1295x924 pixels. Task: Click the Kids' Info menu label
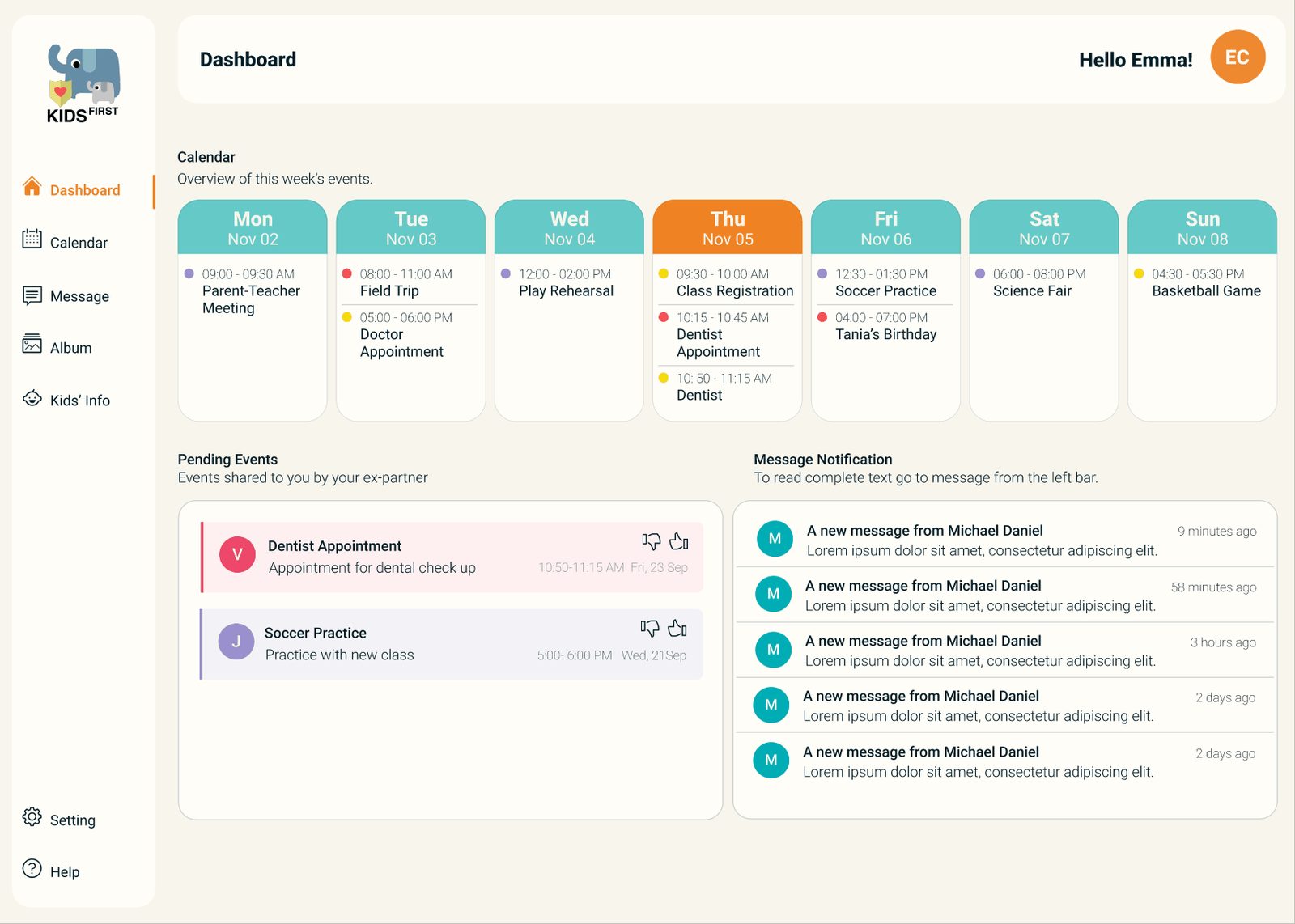pyautogui.click(x=80, y=401)
